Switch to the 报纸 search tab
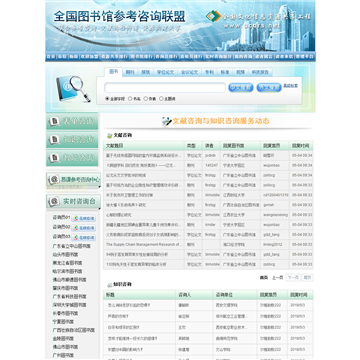The height and width of the screenshot is (360, 360). (x=146, y=72)
